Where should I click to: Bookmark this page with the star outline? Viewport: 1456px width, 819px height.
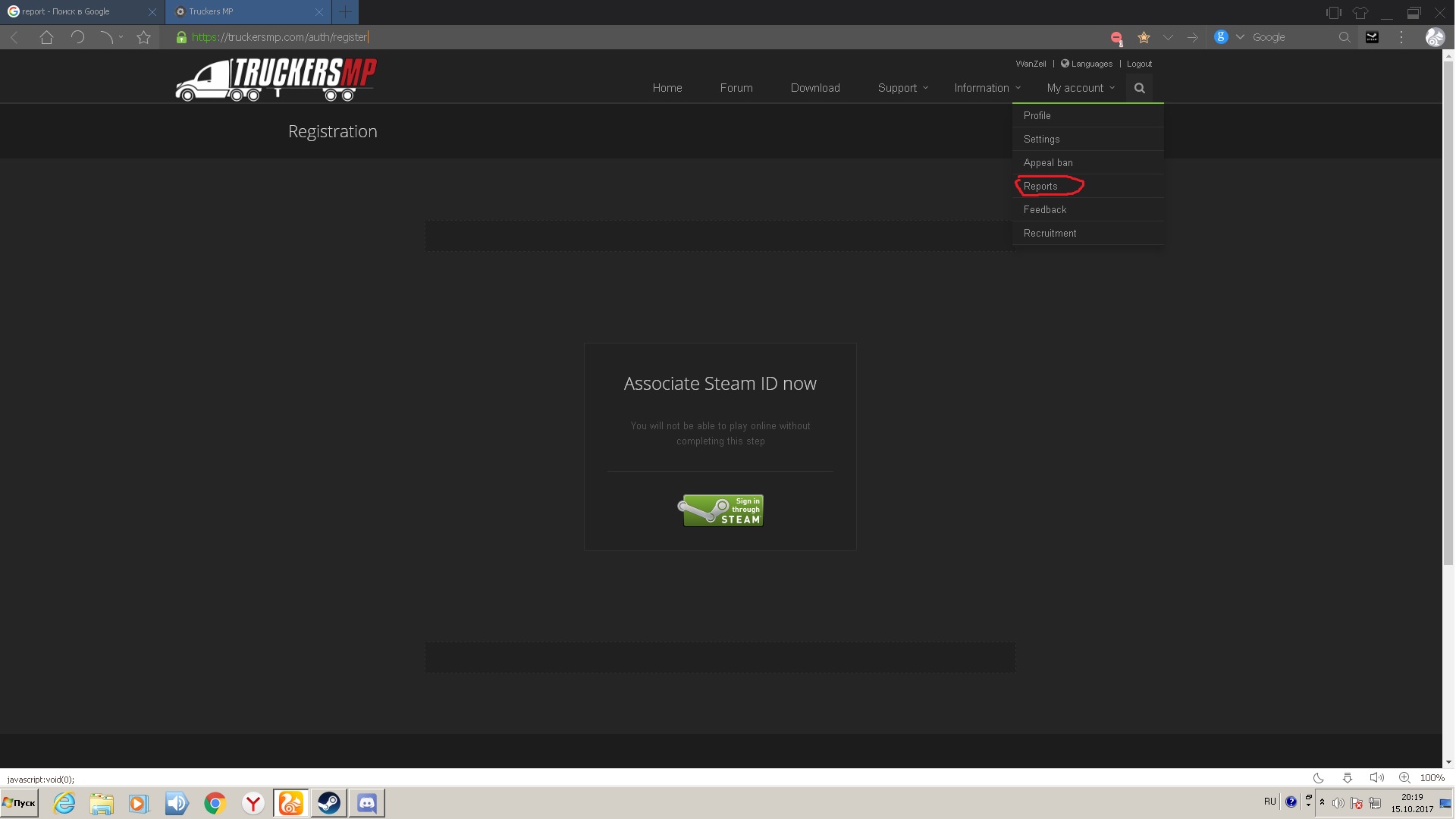143,37
